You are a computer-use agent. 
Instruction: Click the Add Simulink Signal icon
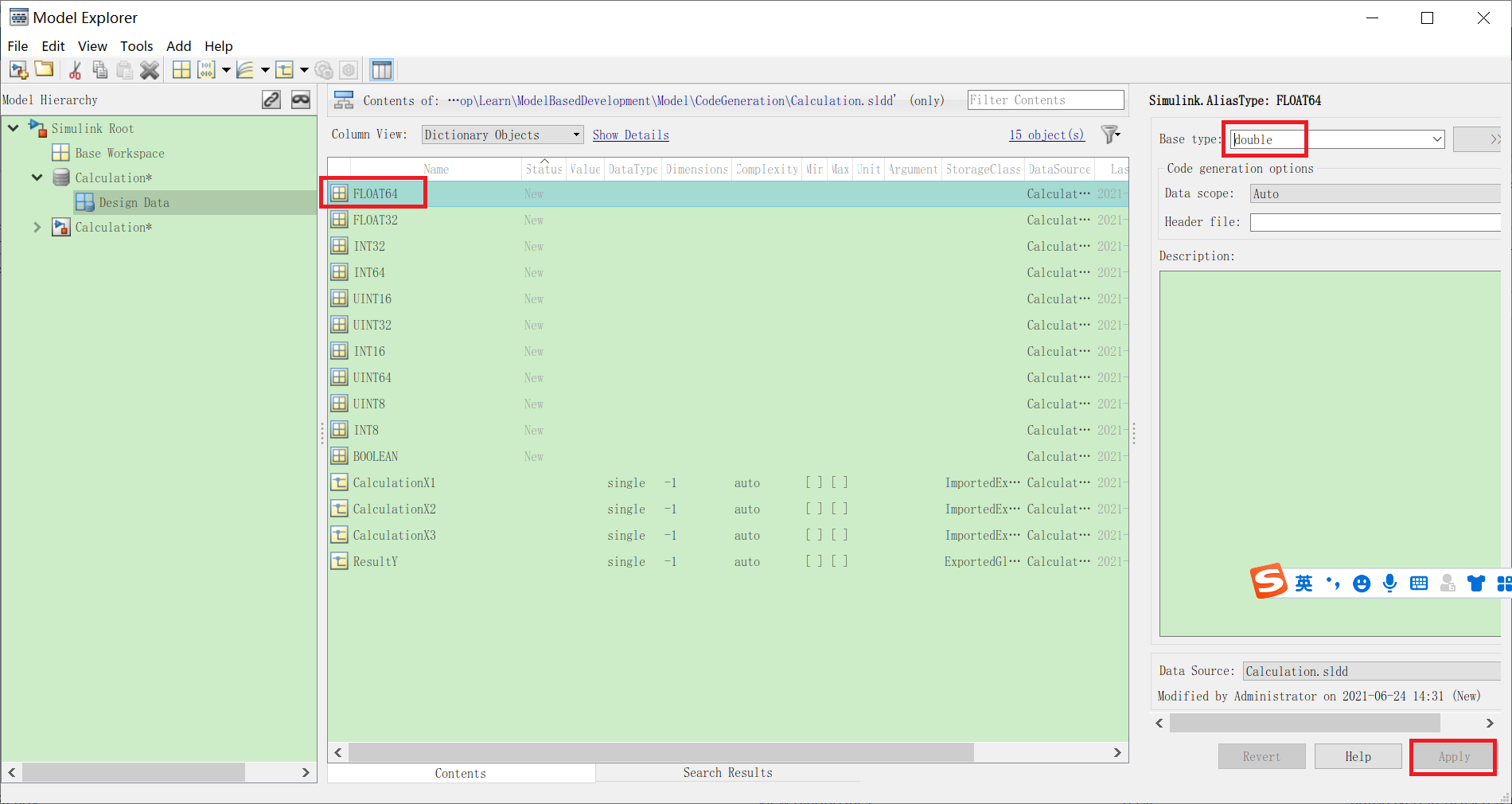click(x=245, y=70)
